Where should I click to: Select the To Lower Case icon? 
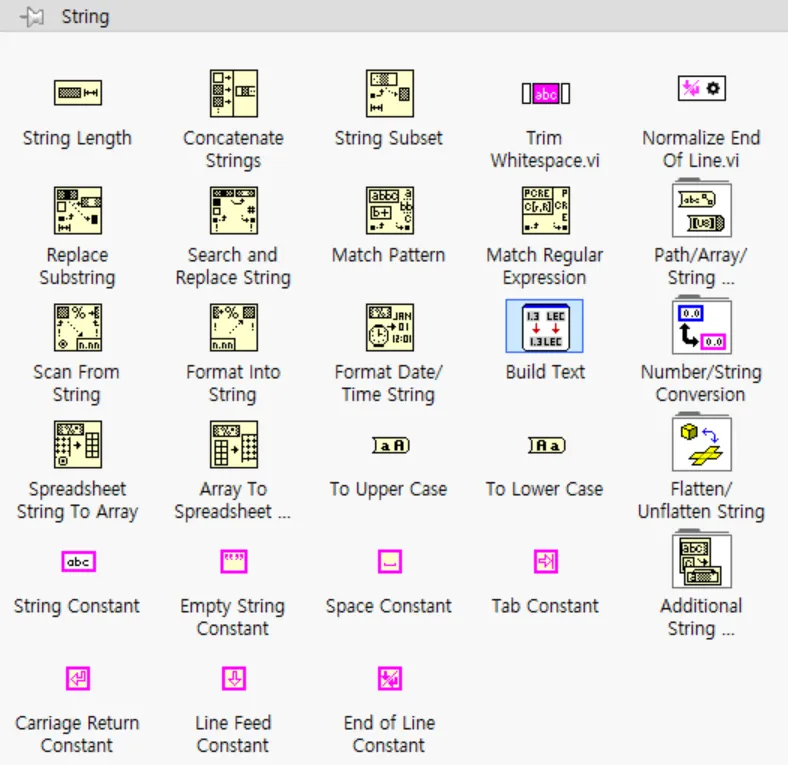point(547,445)
